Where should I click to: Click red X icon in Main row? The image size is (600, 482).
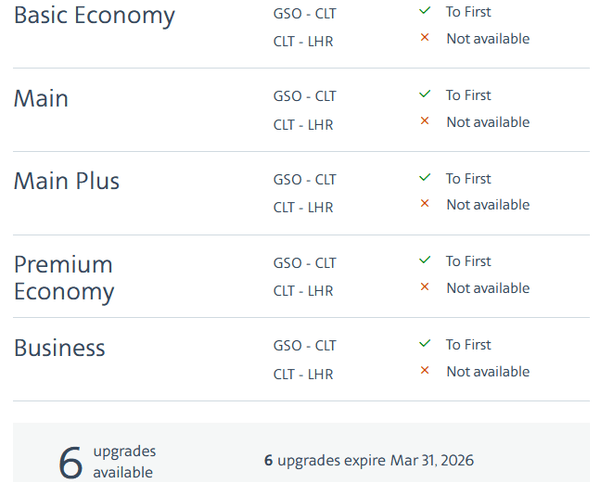pos(425,122)
